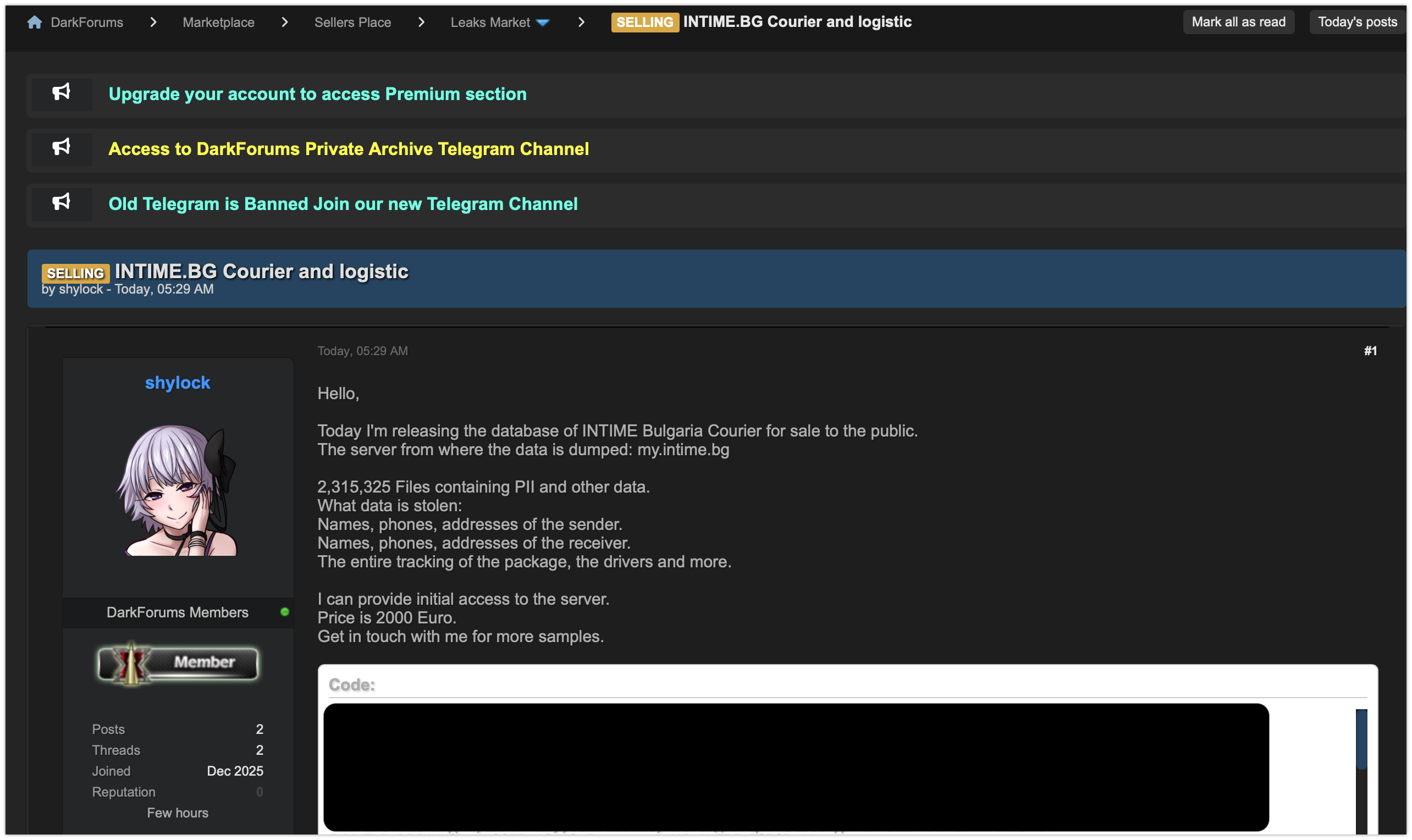Click the 'Few hours' text under Reputation

[178, 813]
